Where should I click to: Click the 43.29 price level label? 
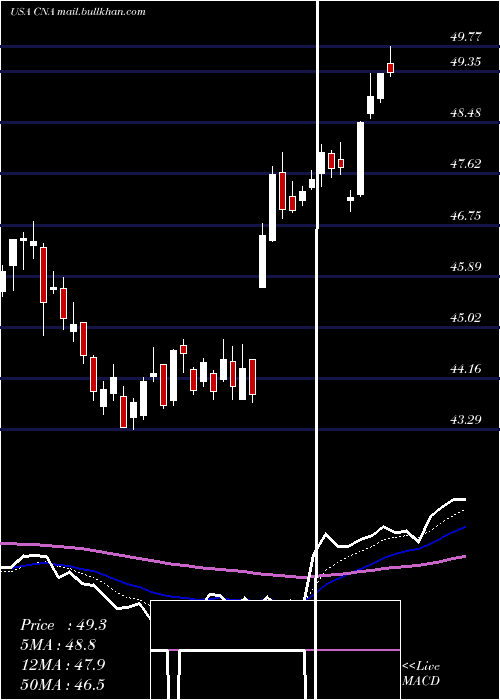coord(466,420)
